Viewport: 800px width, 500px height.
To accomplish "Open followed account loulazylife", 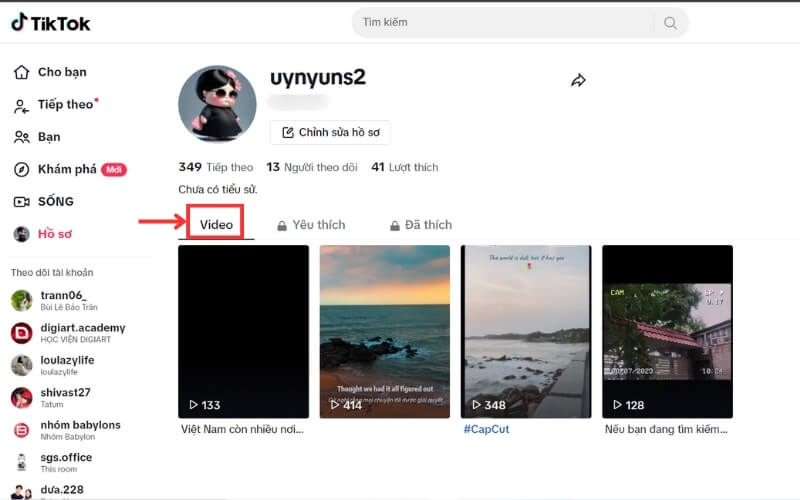I will (x=53, y=365).
